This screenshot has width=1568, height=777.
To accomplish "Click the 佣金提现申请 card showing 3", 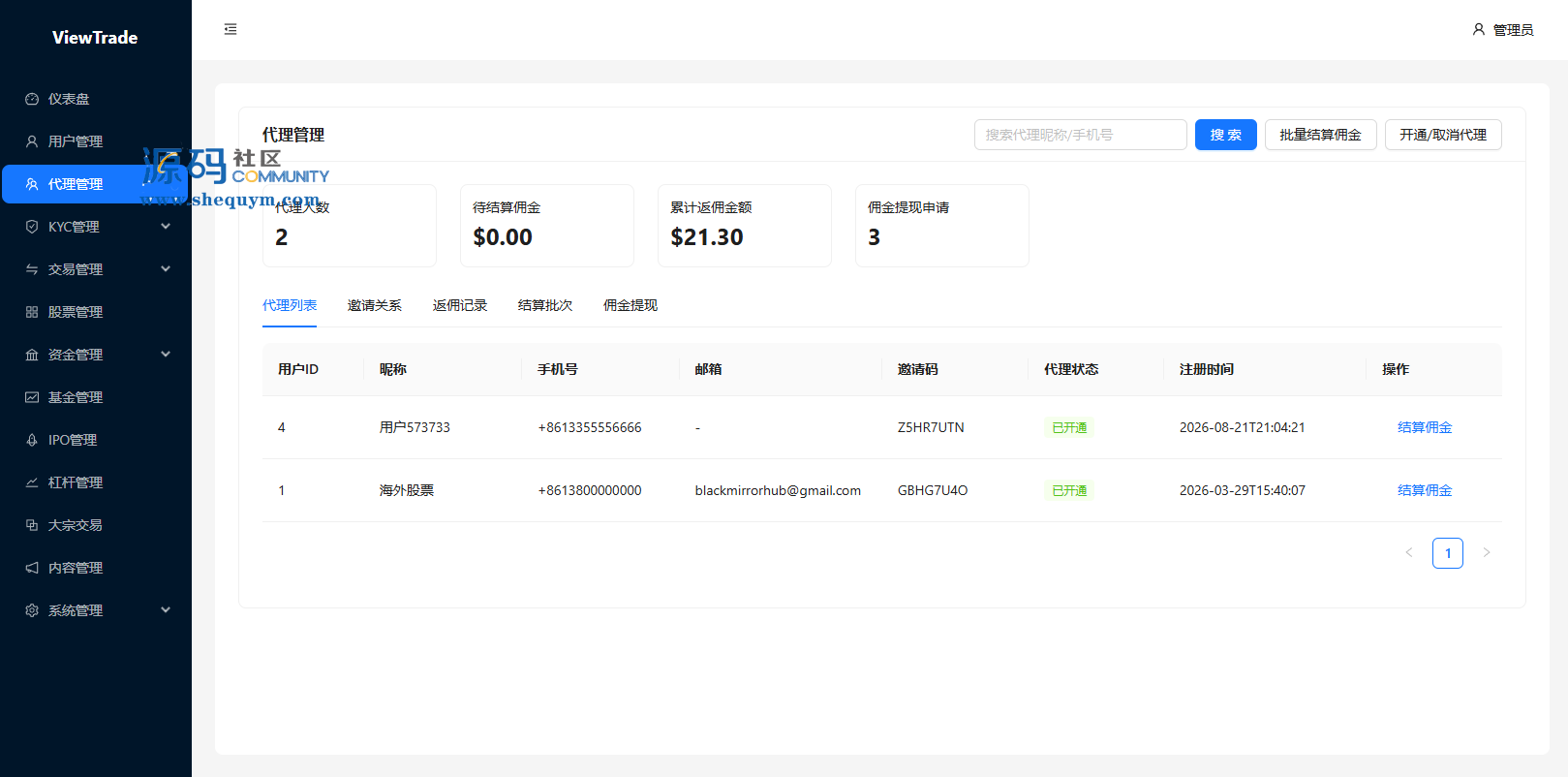I will click(942, 226).
